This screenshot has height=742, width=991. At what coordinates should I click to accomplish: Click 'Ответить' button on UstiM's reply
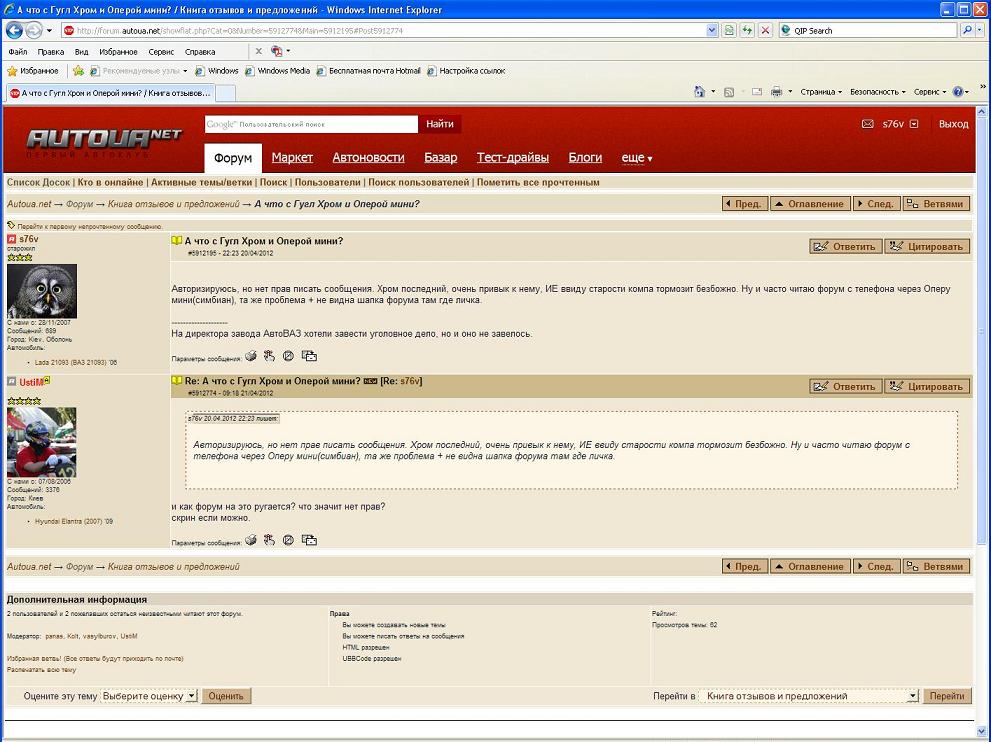click(x=845, y=386)
